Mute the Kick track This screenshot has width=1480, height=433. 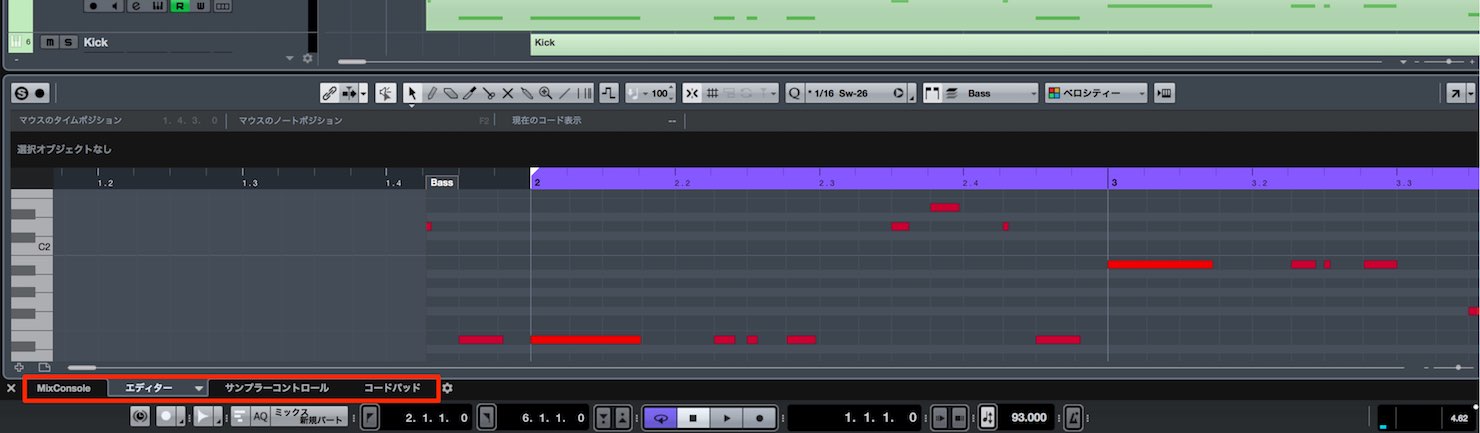click(48, 42)
